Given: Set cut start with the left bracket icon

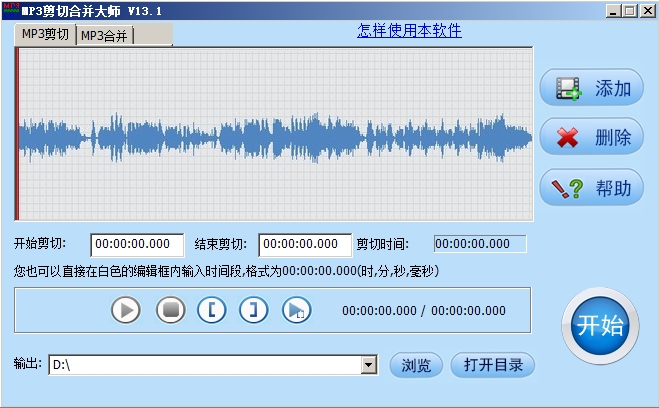Looking at the screenshot, I should tap(212, 310).
